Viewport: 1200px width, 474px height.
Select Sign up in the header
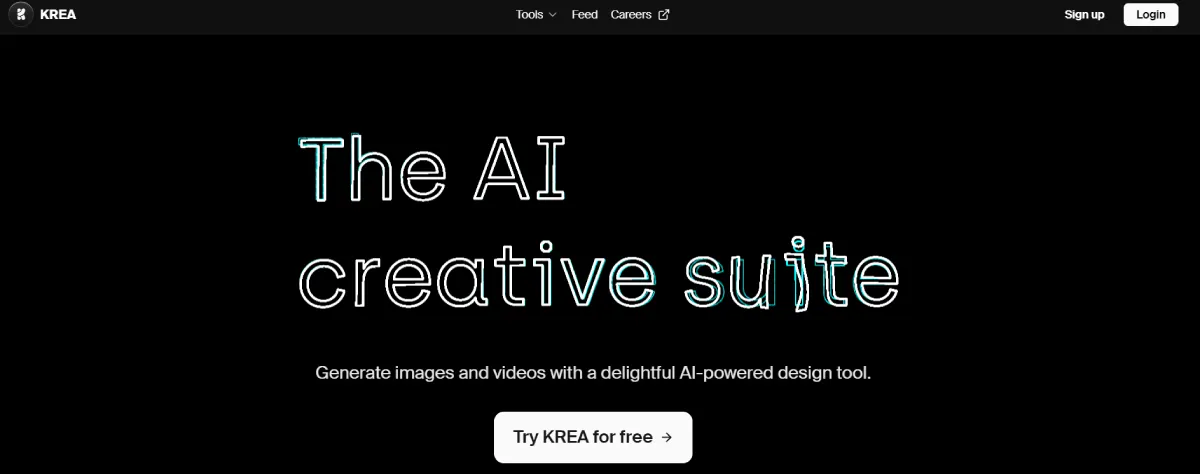click(1084, 15)
